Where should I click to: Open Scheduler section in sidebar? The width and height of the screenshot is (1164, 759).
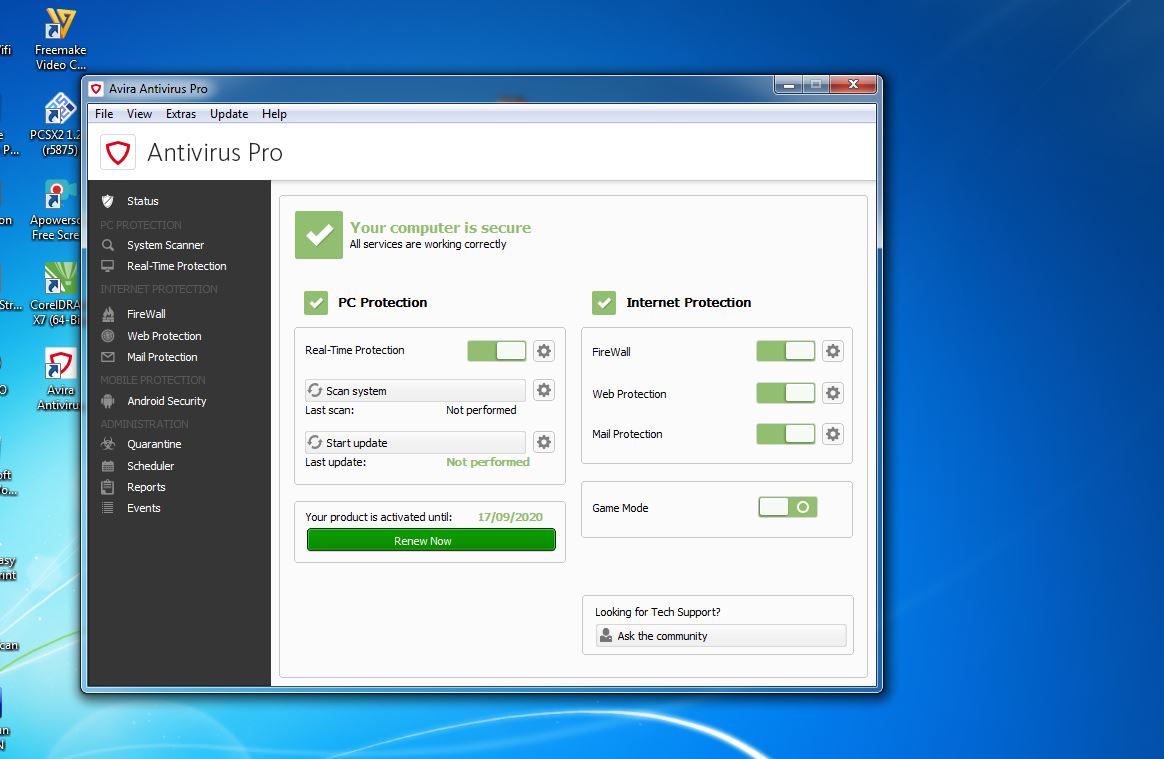[x=151, y=466]
